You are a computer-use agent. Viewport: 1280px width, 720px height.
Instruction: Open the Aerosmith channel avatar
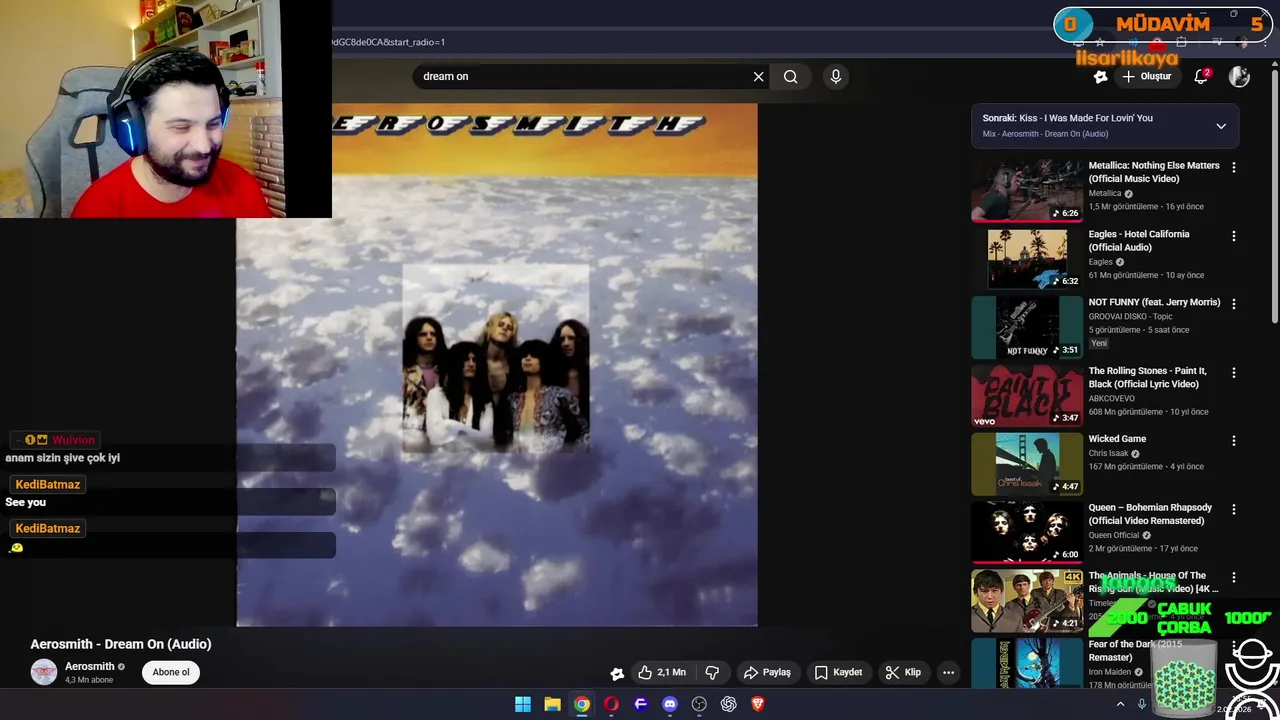(x=44, y=672)
